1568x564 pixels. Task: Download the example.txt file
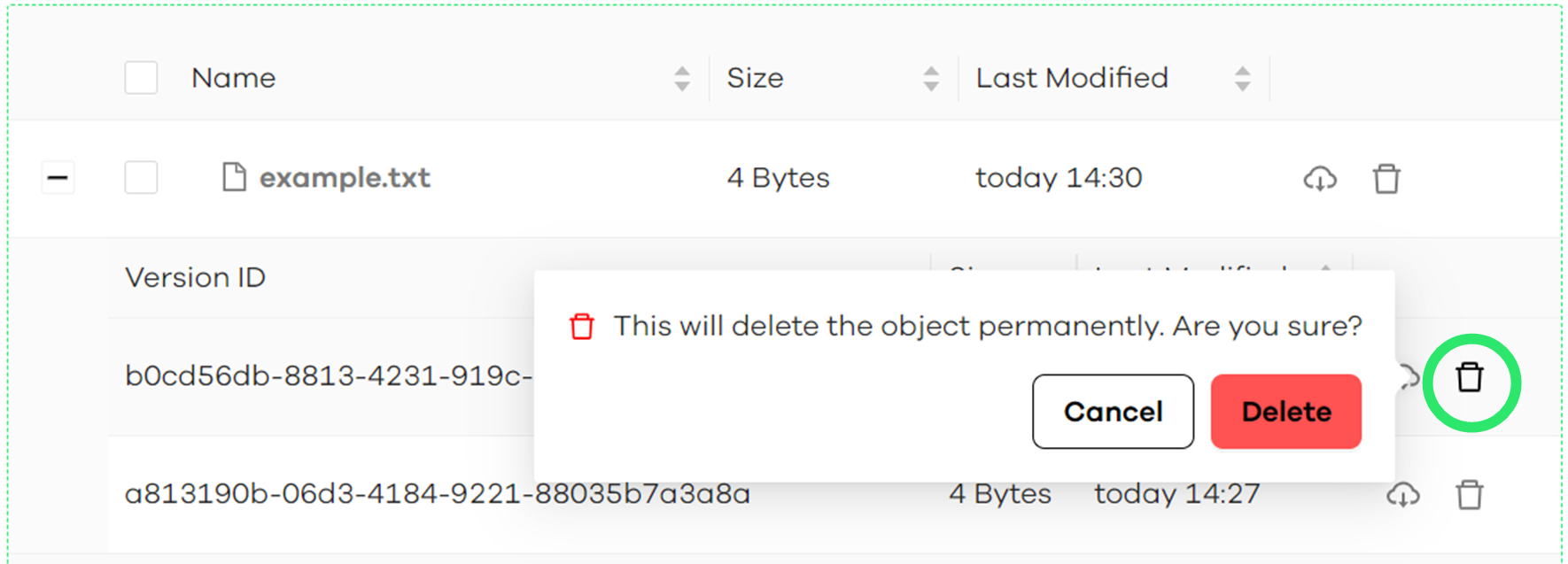[x=1319, y=179]
